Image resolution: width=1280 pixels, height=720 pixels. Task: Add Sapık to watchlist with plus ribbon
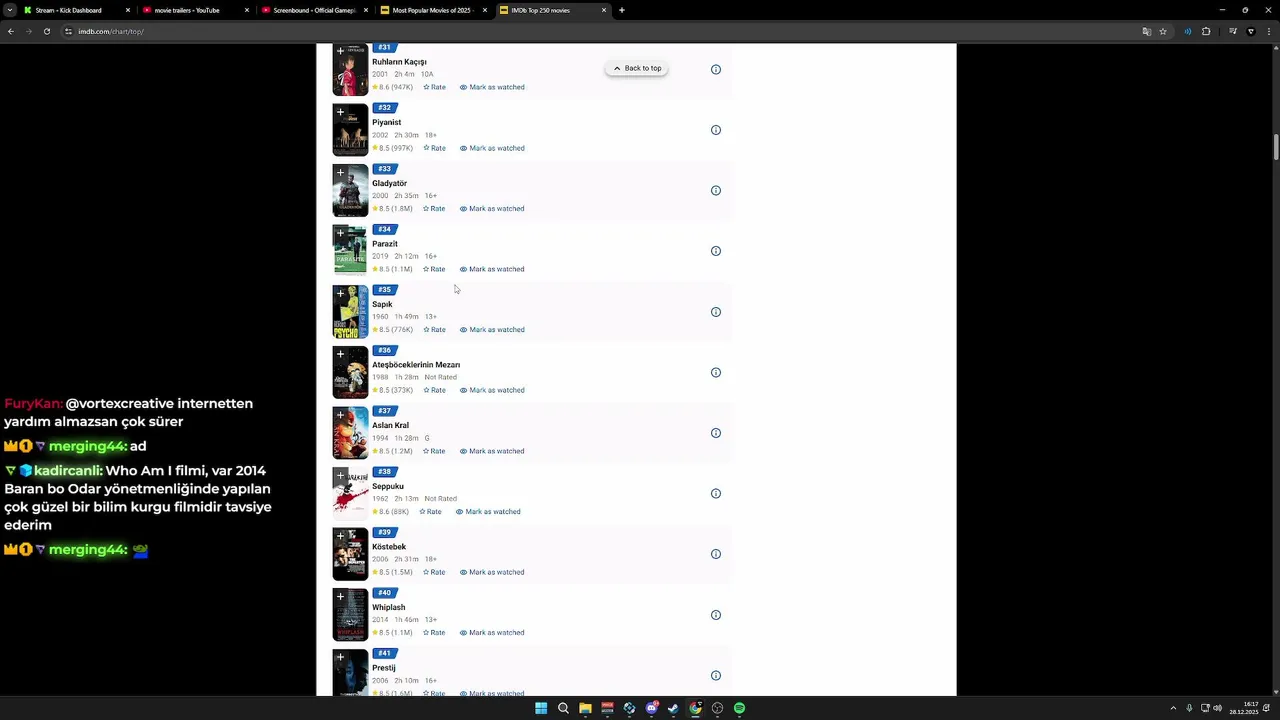[340, 294]
